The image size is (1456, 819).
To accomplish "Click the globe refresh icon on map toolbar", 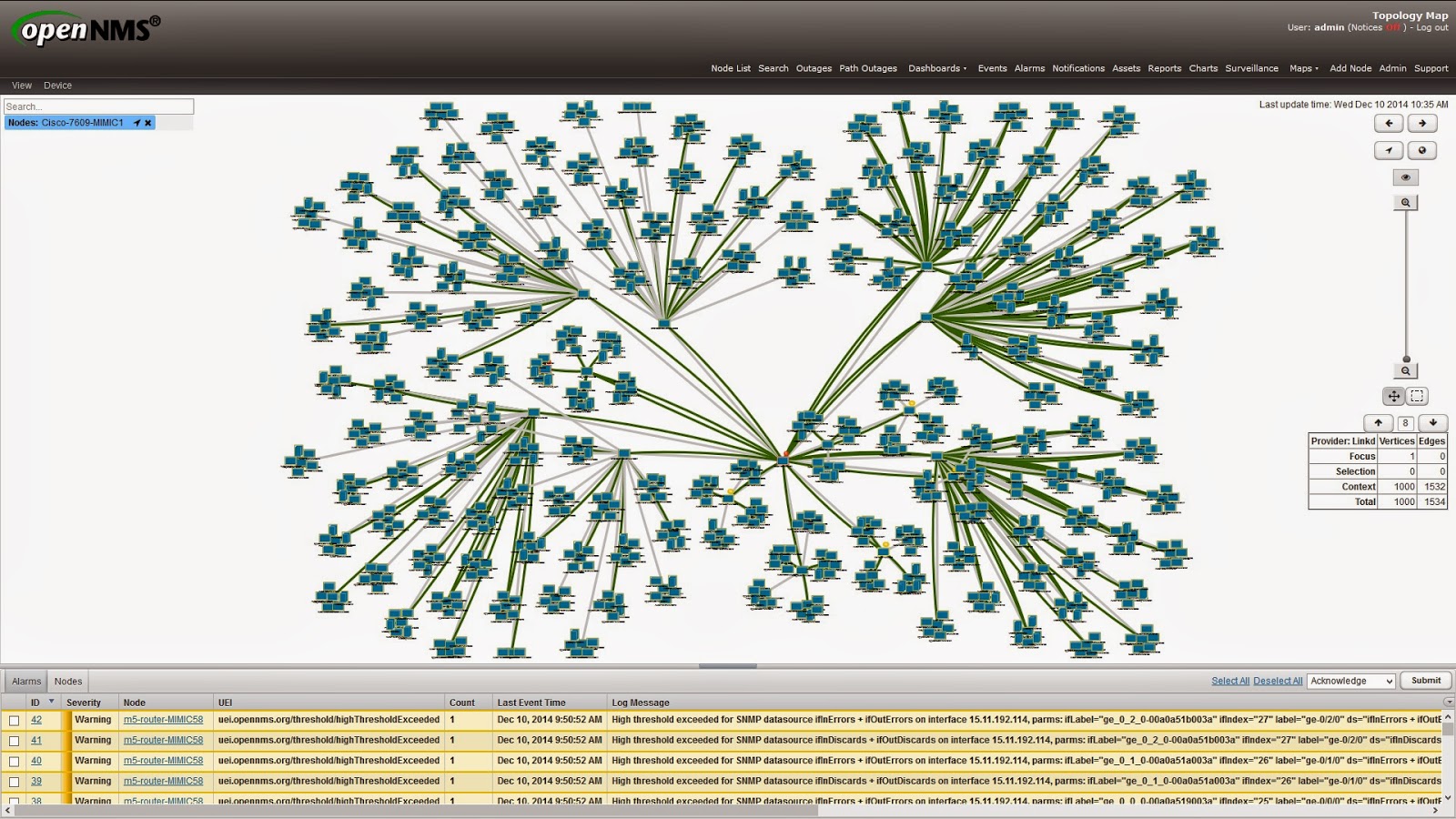I will [x=1421, y=149].
